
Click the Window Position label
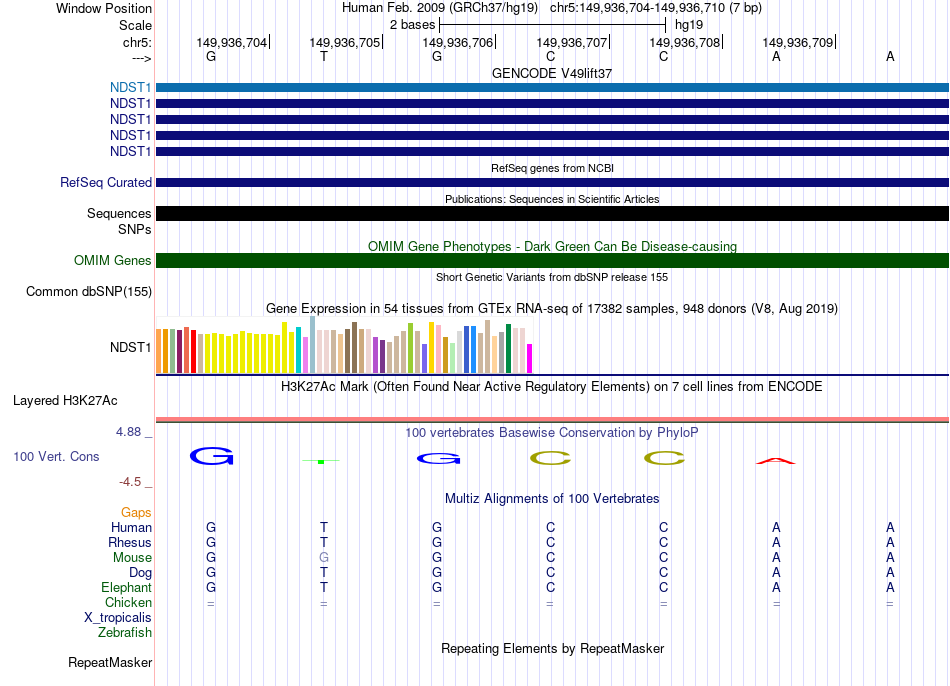coord(104,8)
